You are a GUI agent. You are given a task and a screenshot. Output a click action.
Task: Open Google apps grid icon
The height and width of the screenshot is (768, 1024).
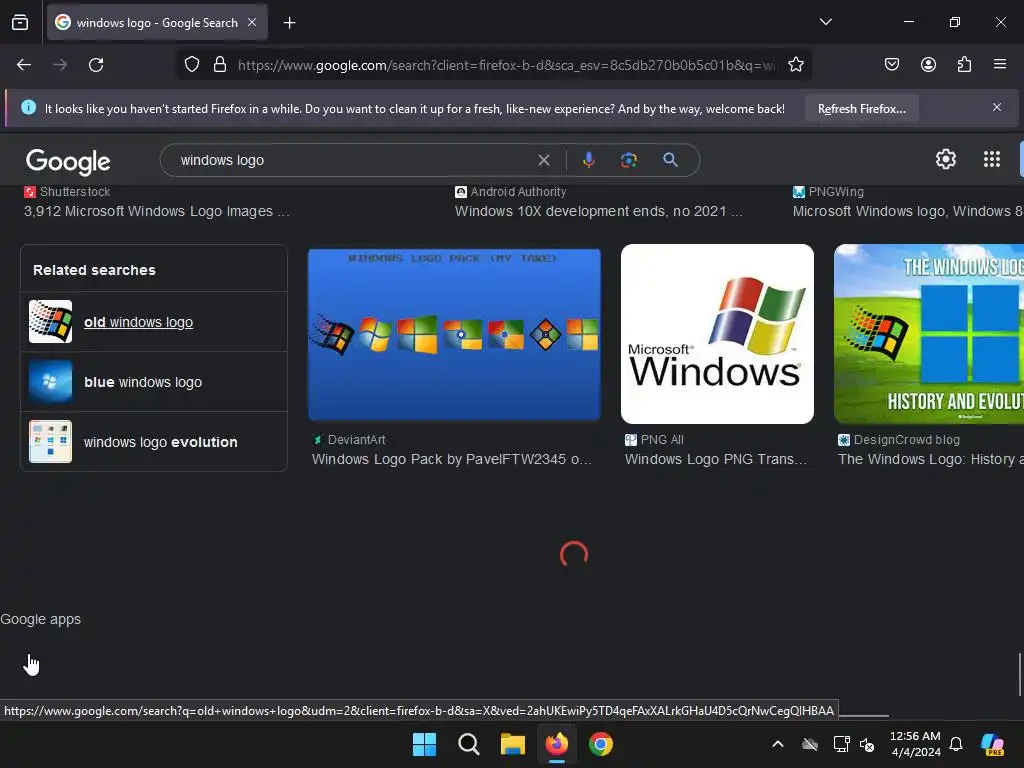991,159
